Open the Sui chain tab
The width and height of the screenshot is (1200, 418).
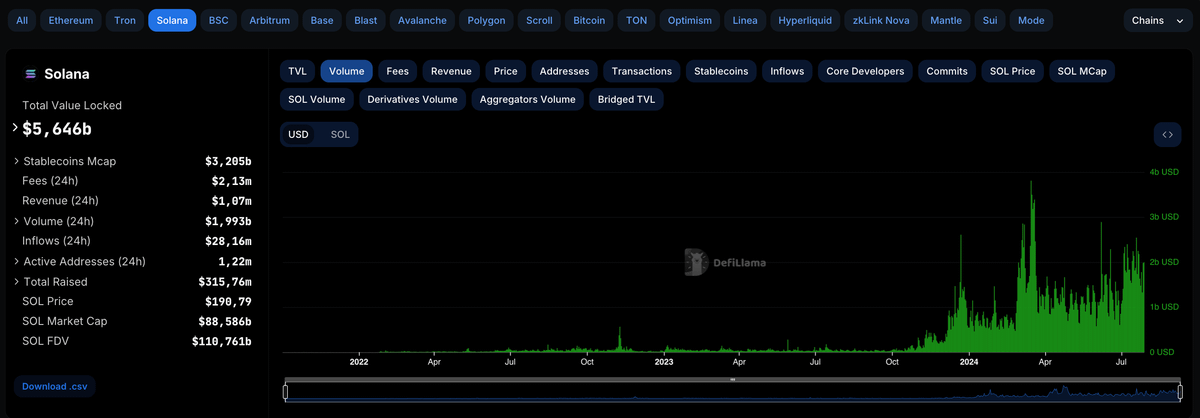(990, 20)
